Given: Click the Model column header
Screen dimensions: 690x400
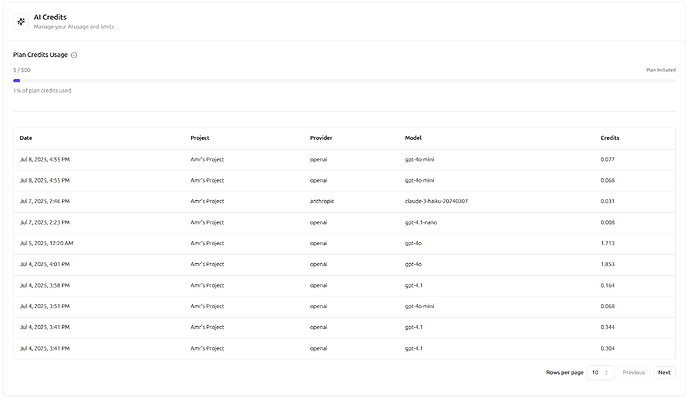Looking at the screenshot, I should pyautogui.click(x=413, y=138).
